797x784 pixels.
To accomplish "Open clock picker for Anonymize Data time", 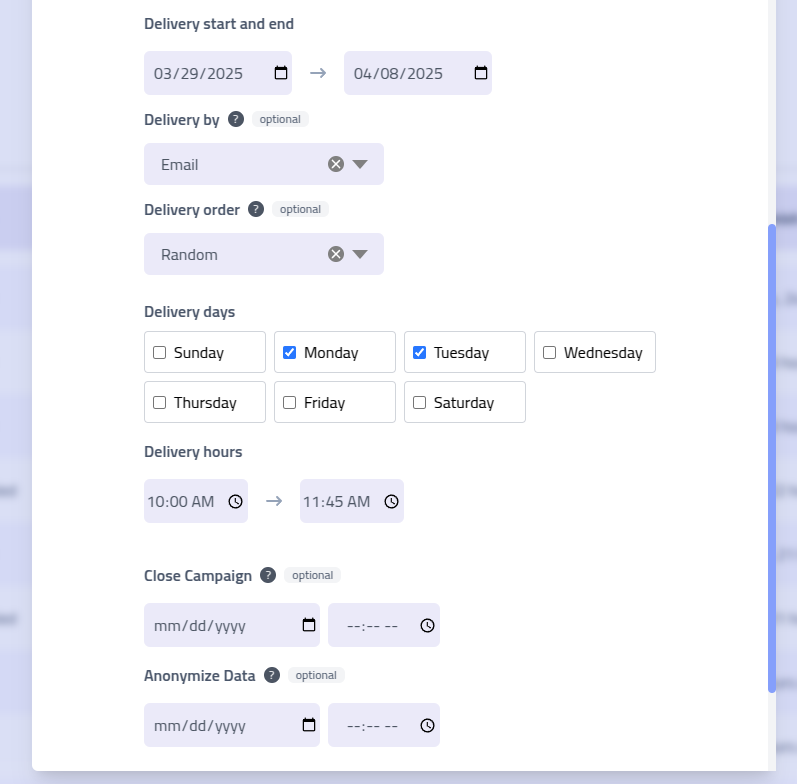I will pos(427,726).
